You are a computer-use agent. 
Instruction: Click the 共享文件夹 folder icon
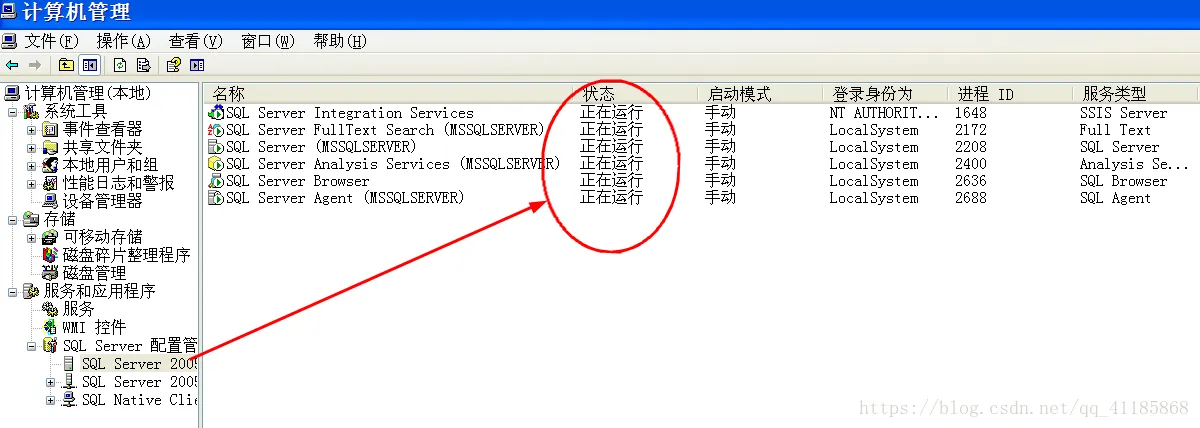tap(51, 147)
